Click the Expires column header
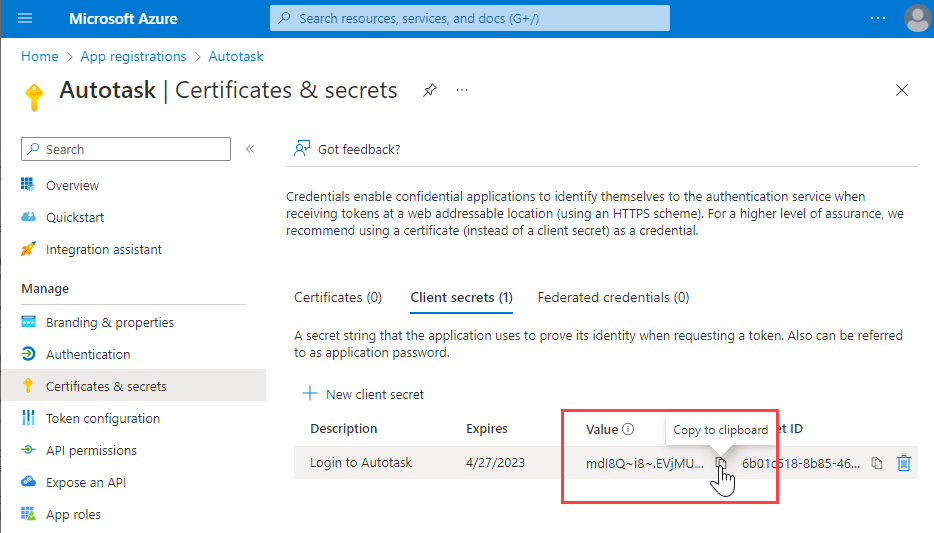The image size is (934, 533). coord(487,429)
